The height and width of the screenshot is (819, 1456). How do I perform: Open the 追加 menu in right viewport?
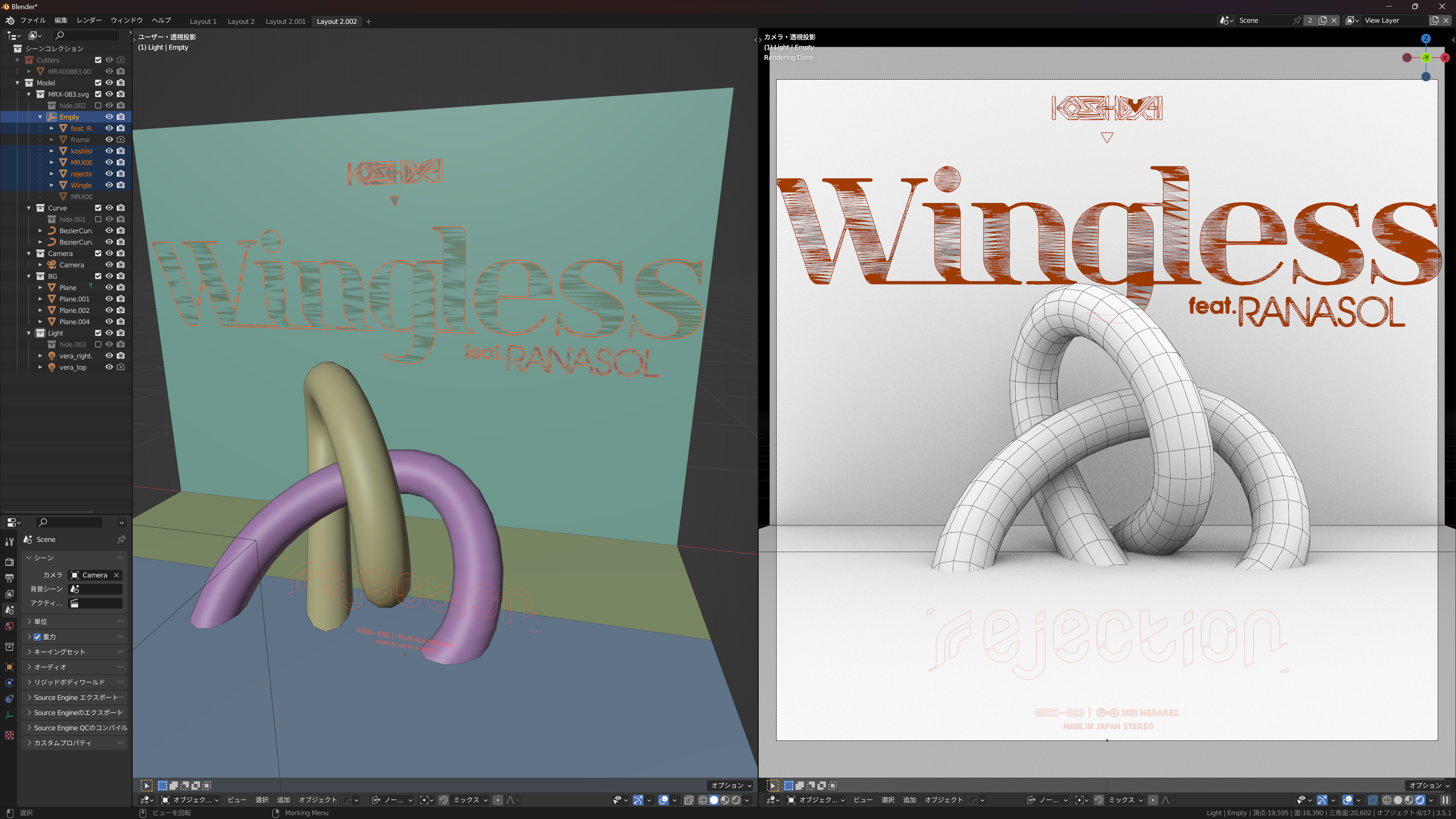910,800
